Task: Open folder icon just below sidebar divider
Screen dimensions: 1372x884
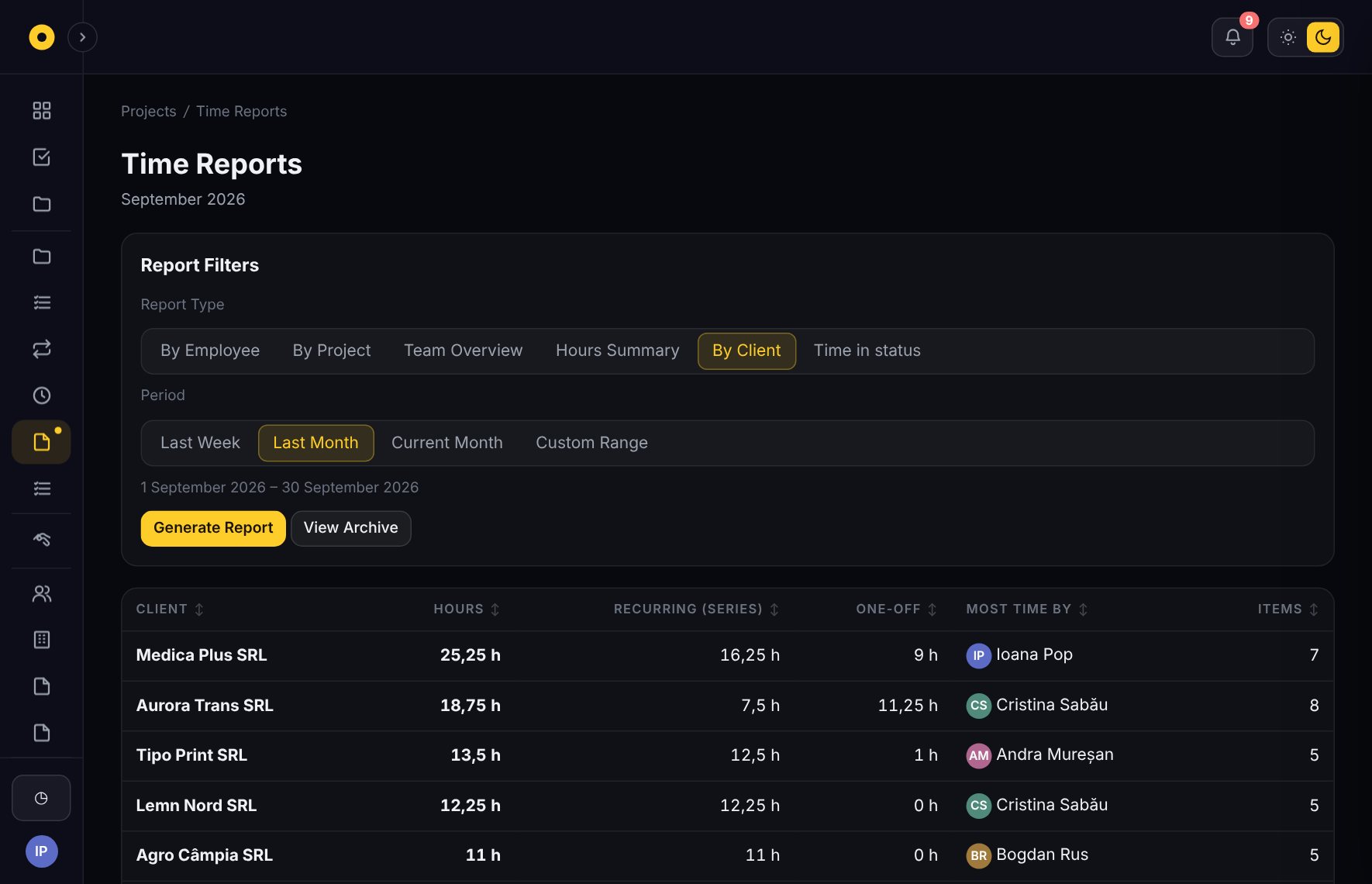Action: click(42, 256)
